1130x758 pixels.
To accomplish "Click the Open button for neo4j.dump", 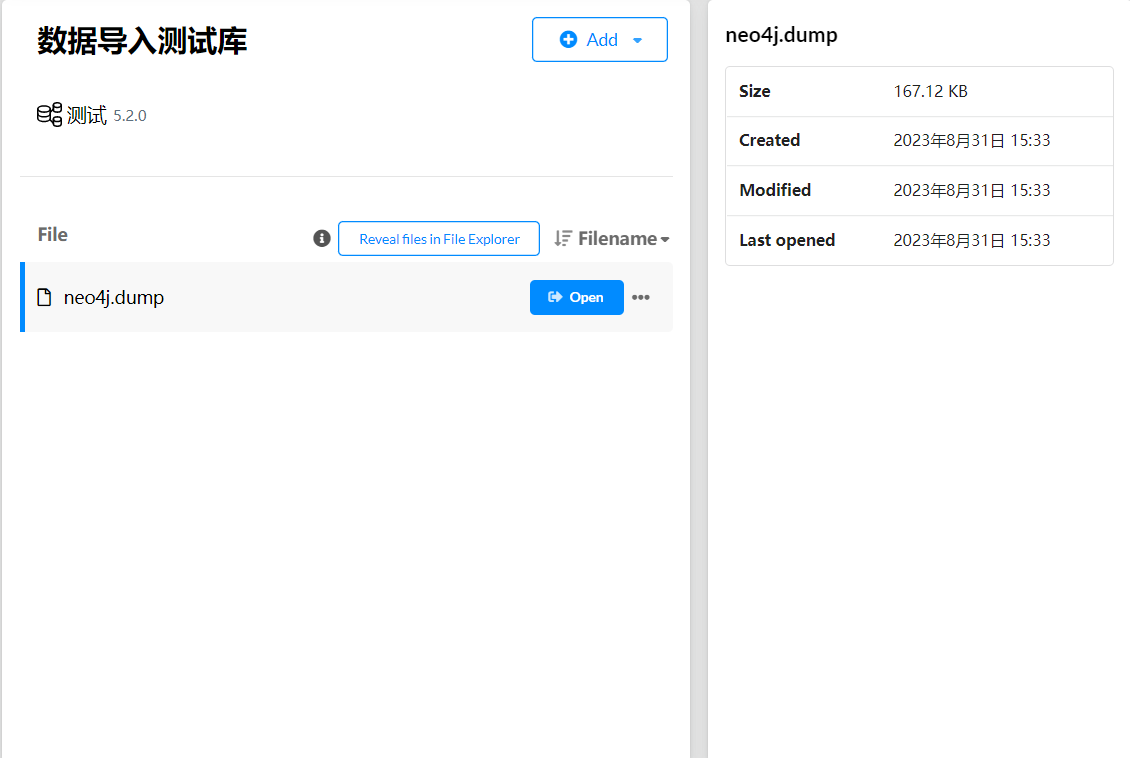I will pyautogui.click(x=577, y=298).
